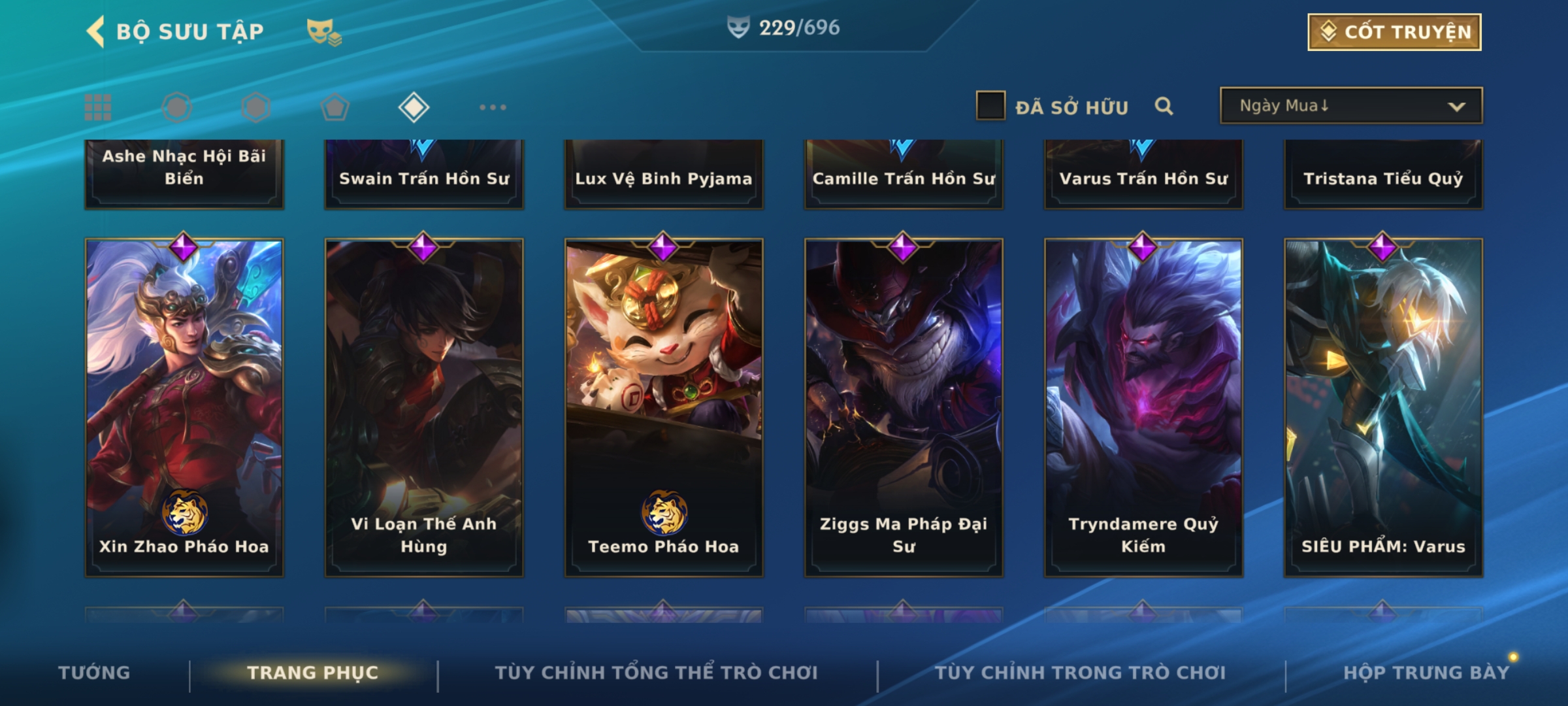Open the Hộp Trưng Bày tab
The width and height of the screenshot is (1568, 706).
click(1426, 673)
